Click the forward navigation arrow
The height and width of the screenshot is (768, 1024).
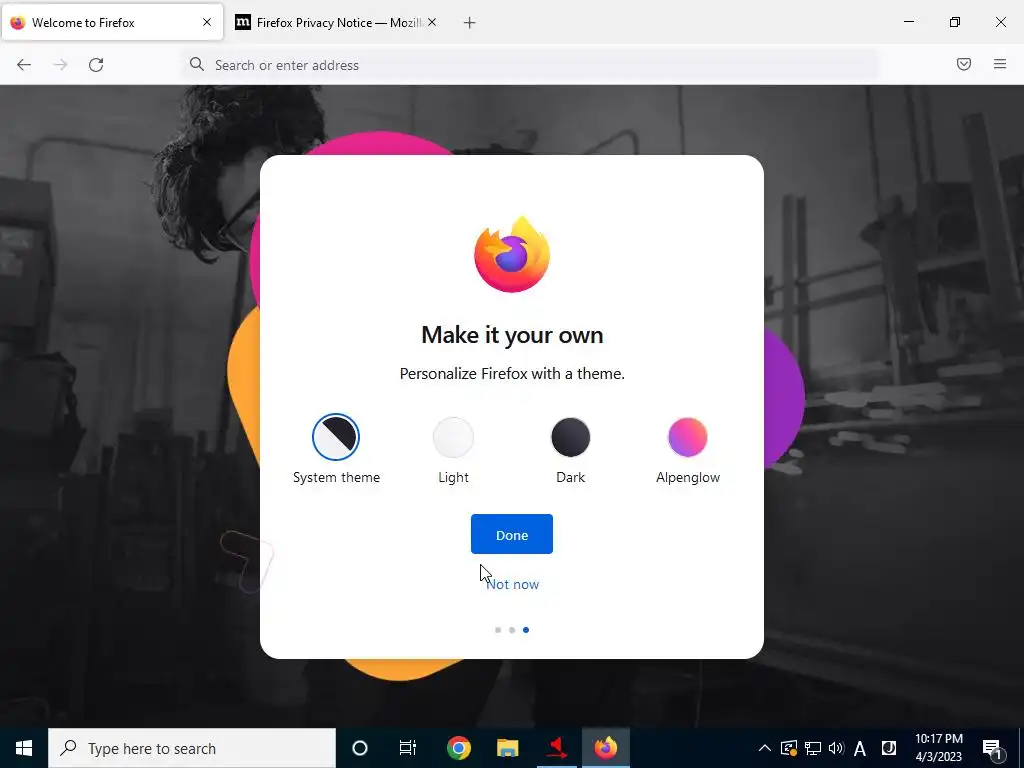coord(60,65)
